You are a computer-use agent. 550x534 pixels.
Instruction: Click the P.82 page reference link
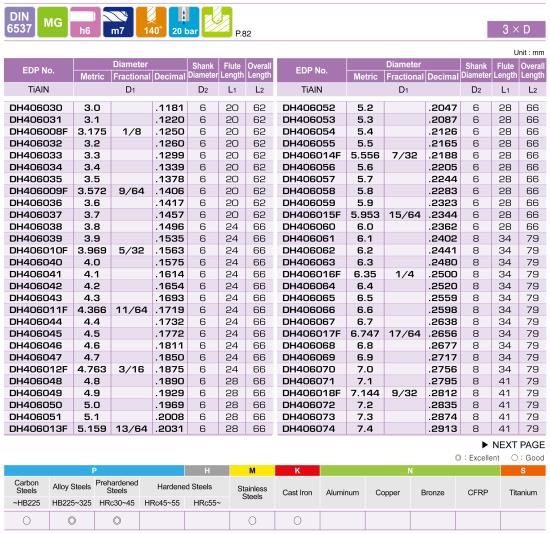[243, 34]
